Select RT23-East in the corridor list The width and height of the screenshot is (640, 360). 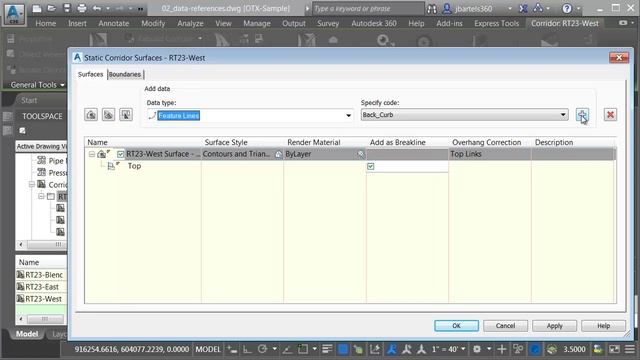pos(42,287)
